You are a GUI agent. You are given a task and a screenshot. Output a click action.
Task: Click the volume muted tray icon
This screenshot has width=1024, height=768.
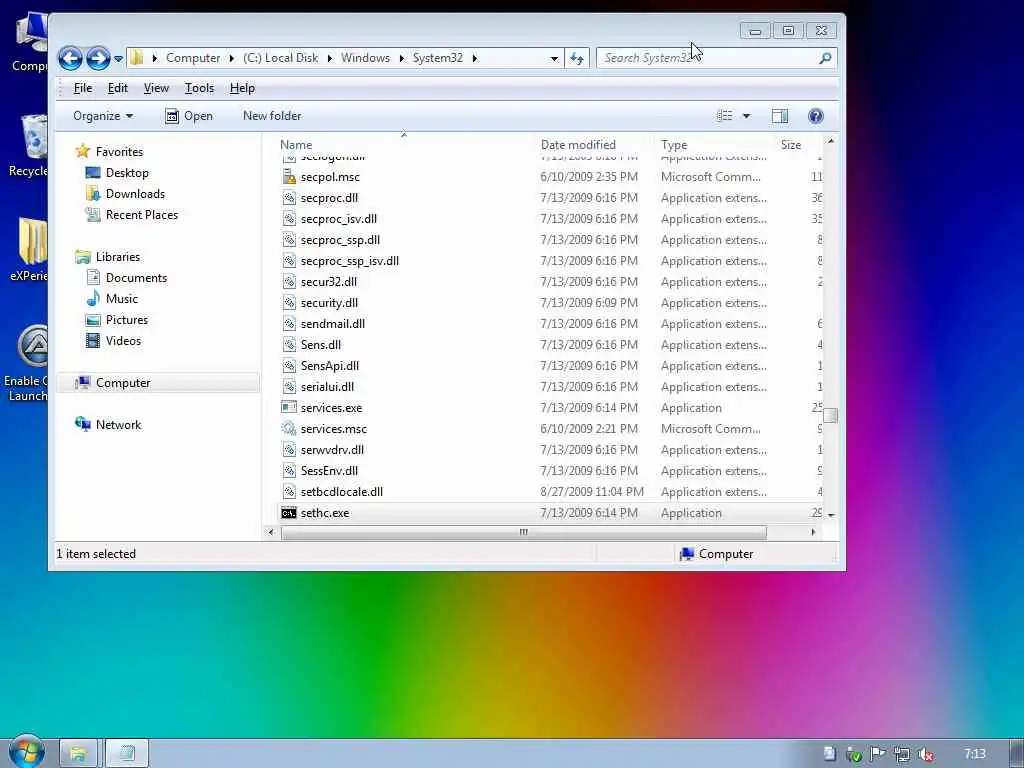click(925, 754)
